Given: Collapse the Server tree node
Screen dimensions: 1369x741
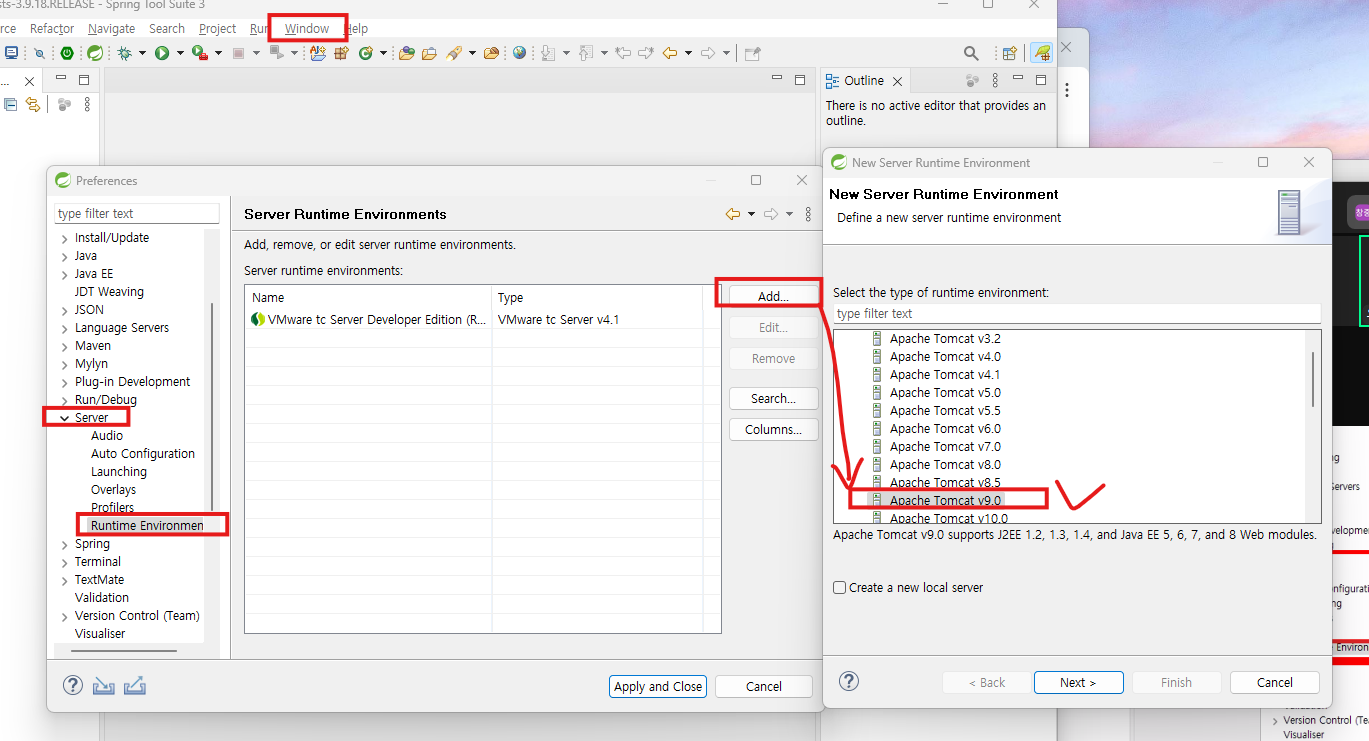Looking at the screenshot, I should (65, 418).
